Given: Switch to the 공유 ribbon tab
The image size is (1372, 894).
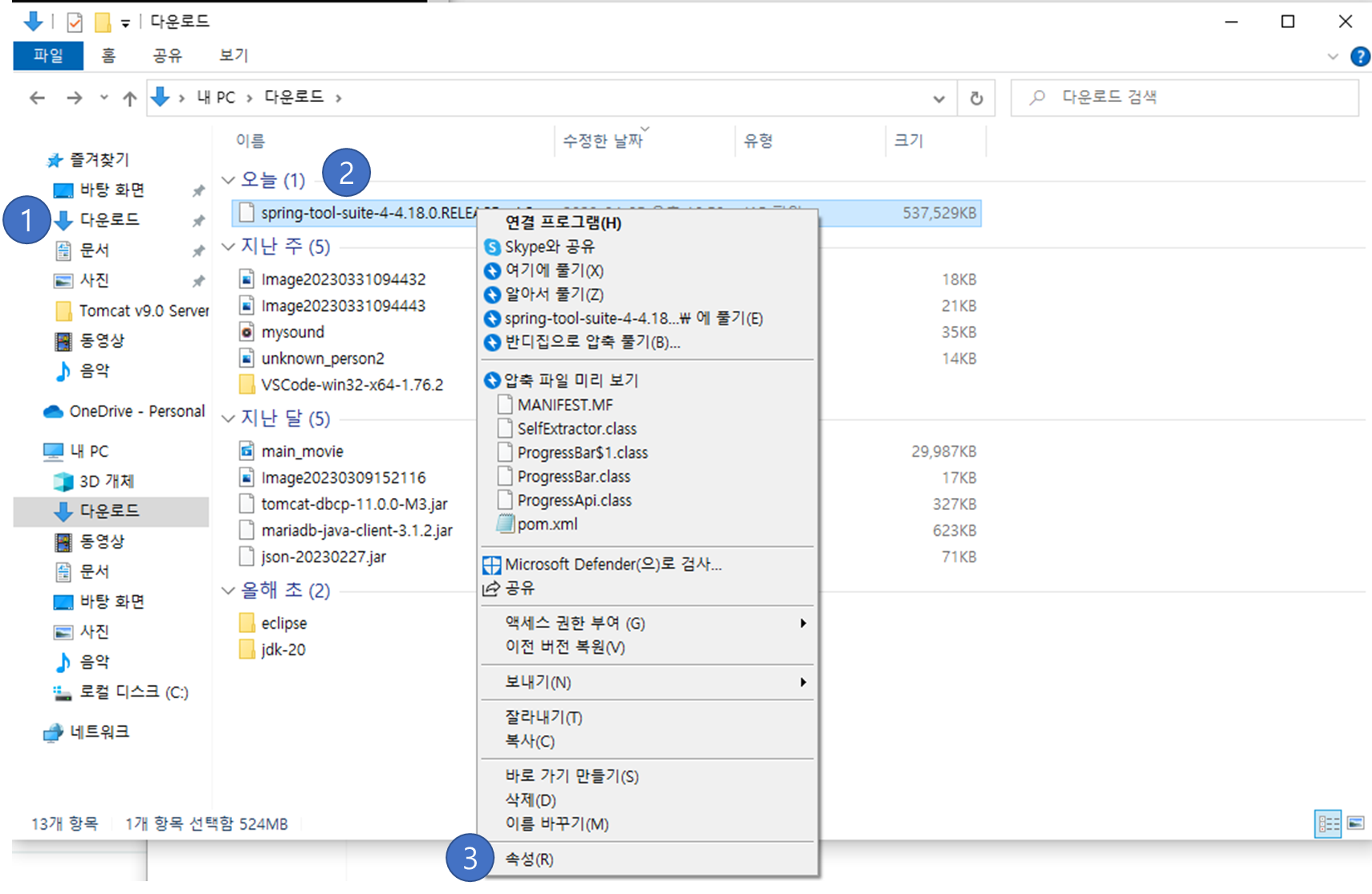Looking at the screenshot, I should pyautogui.click(x=167, y=55).
